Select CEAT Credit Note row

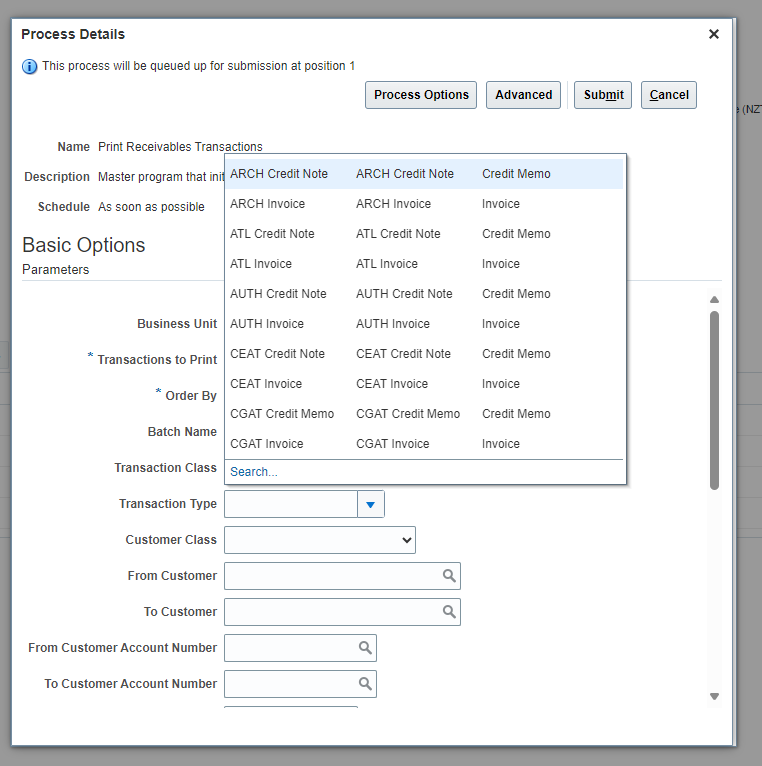coord(424,354)
